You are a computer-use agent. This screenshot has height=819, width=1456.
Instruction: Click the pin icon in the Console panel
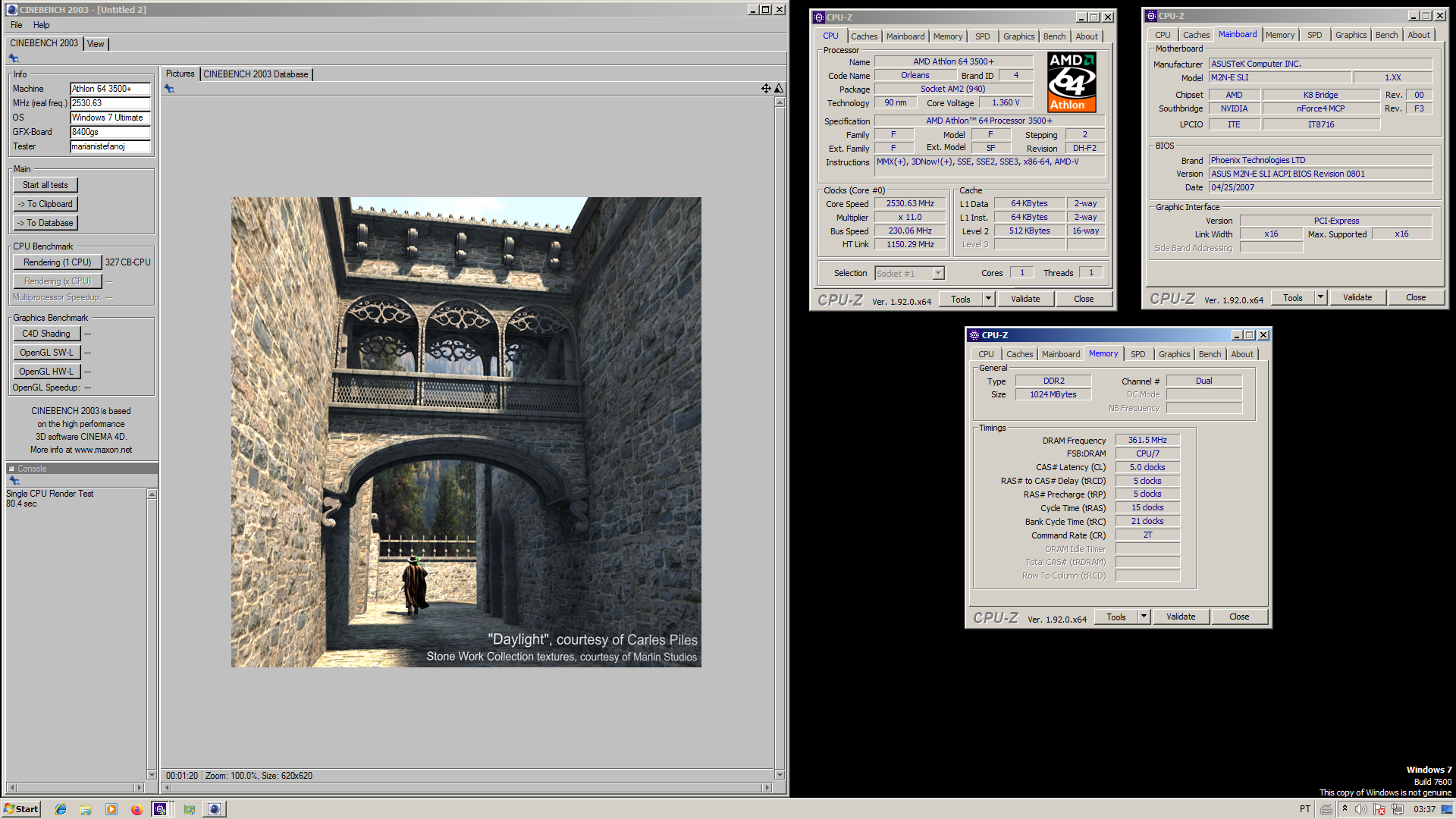[x=14, y=481]
